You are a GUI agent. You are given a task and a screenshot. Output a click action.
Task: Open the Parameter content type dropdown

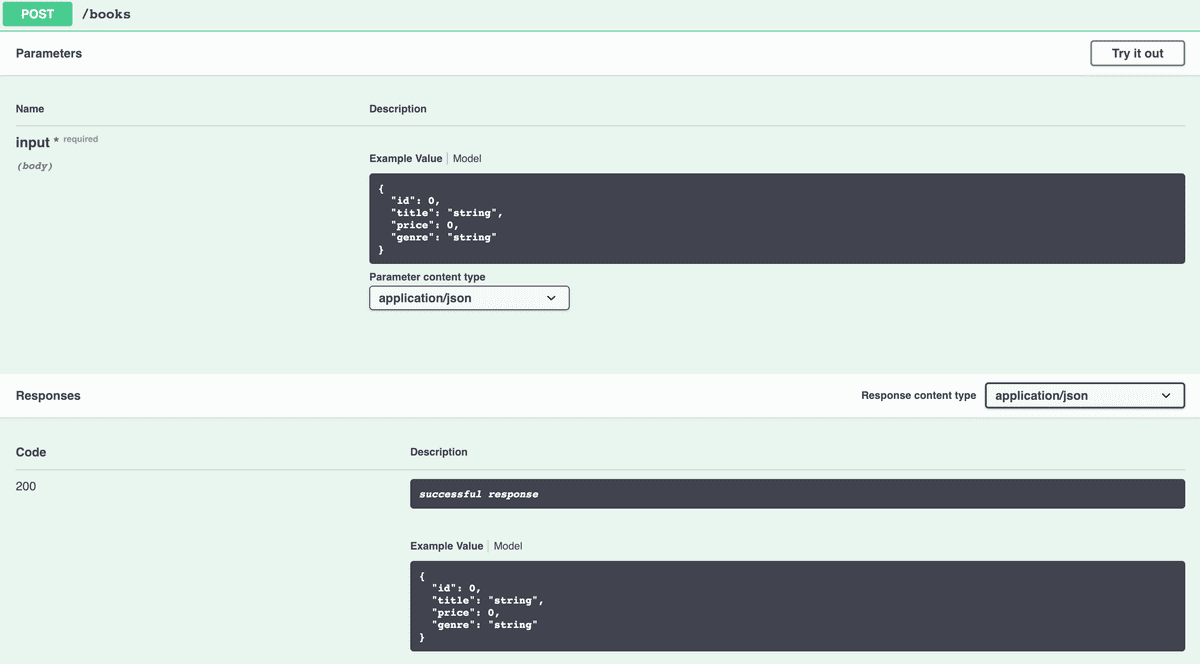(x=469, y=298)
